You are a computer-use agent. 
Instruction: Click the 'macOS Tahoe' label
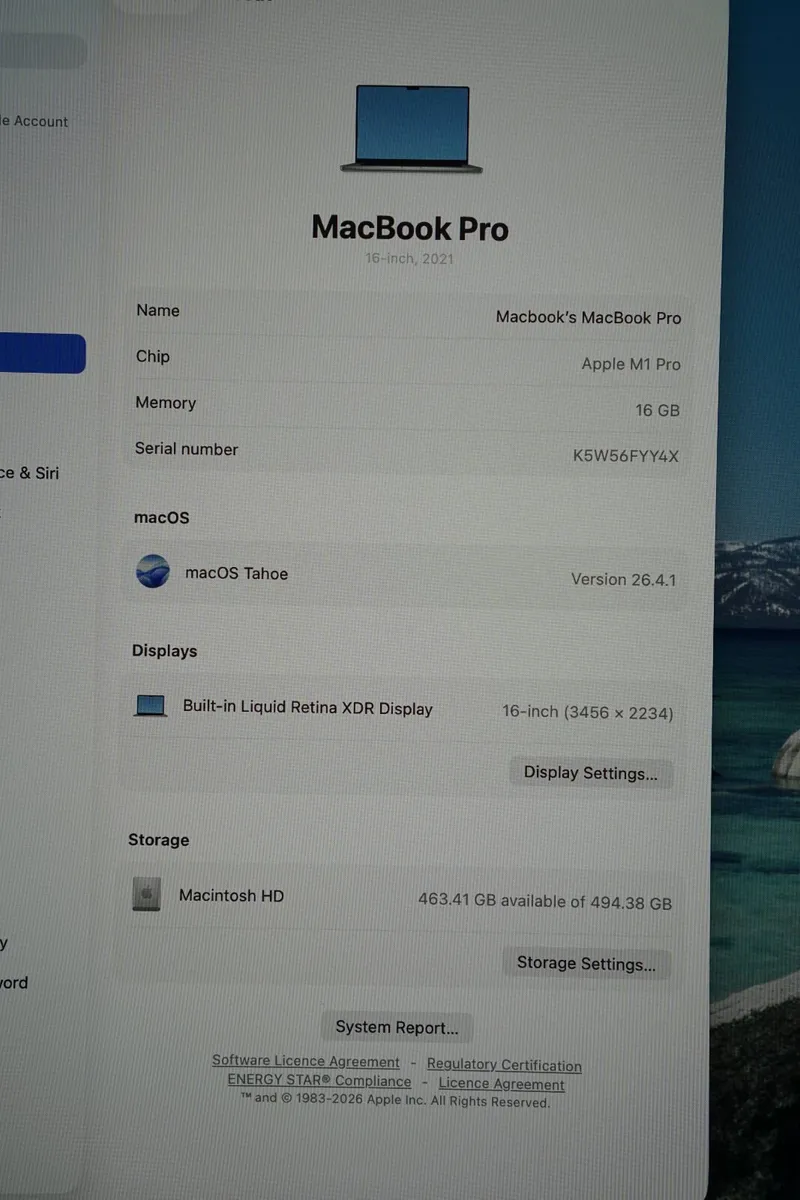tap(237, 573)
